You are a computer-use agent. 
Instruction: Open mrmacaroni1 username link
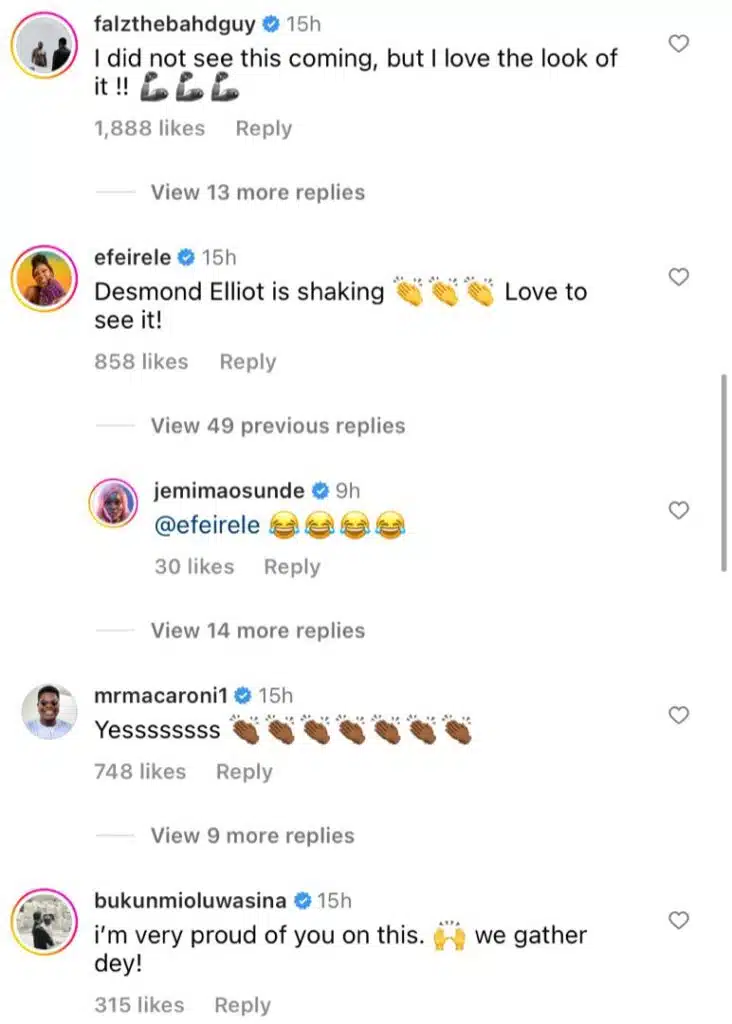(x=160, y=695)
